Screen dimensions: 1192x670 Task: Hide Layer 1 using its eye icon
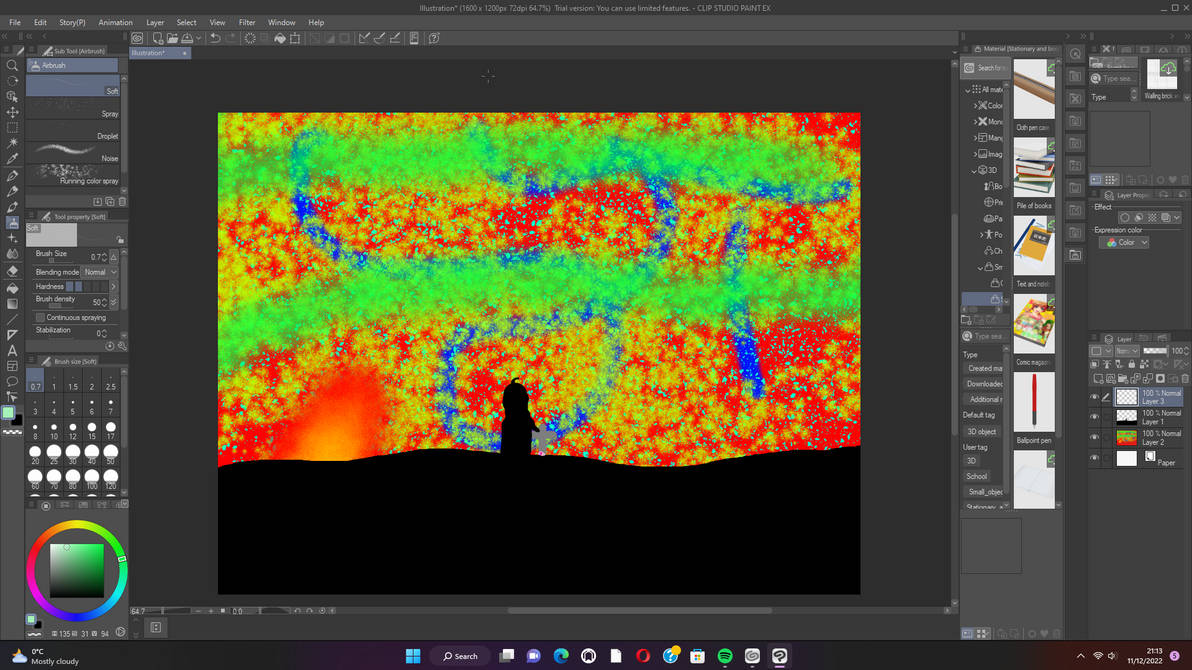(1094, 417)
